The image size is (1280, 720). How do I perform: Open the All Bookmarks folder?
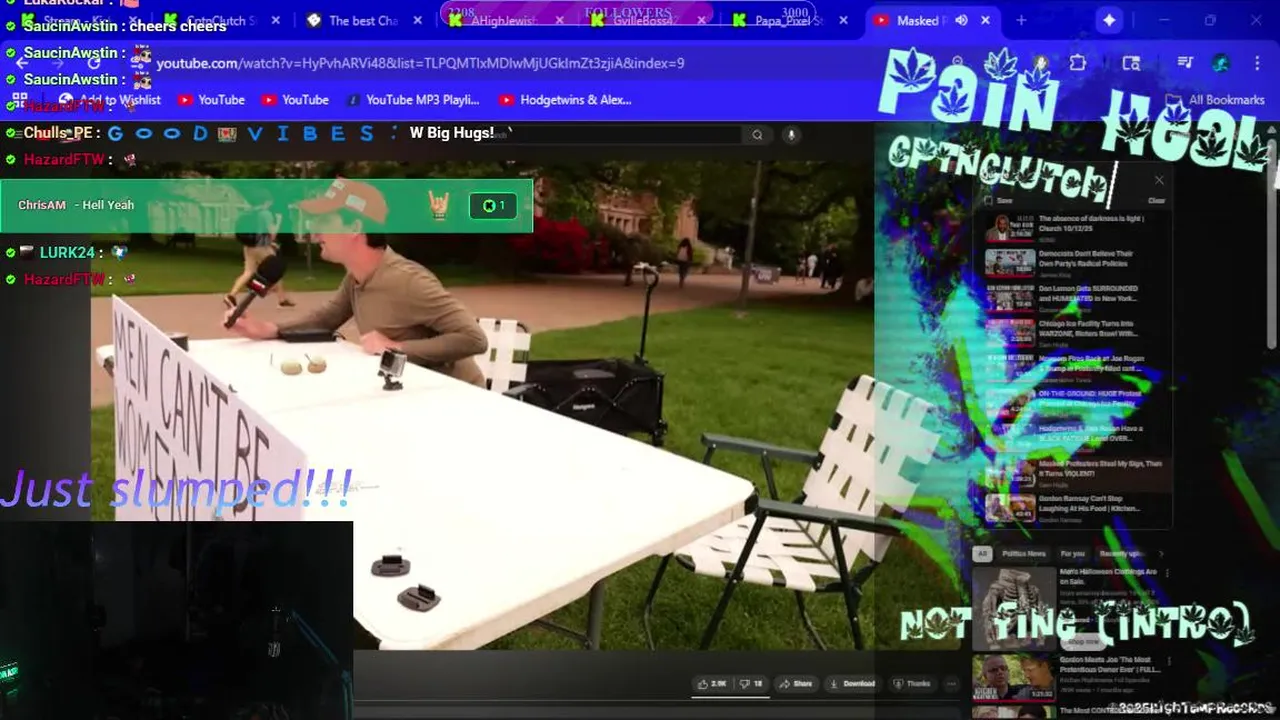click(1217, 100)
